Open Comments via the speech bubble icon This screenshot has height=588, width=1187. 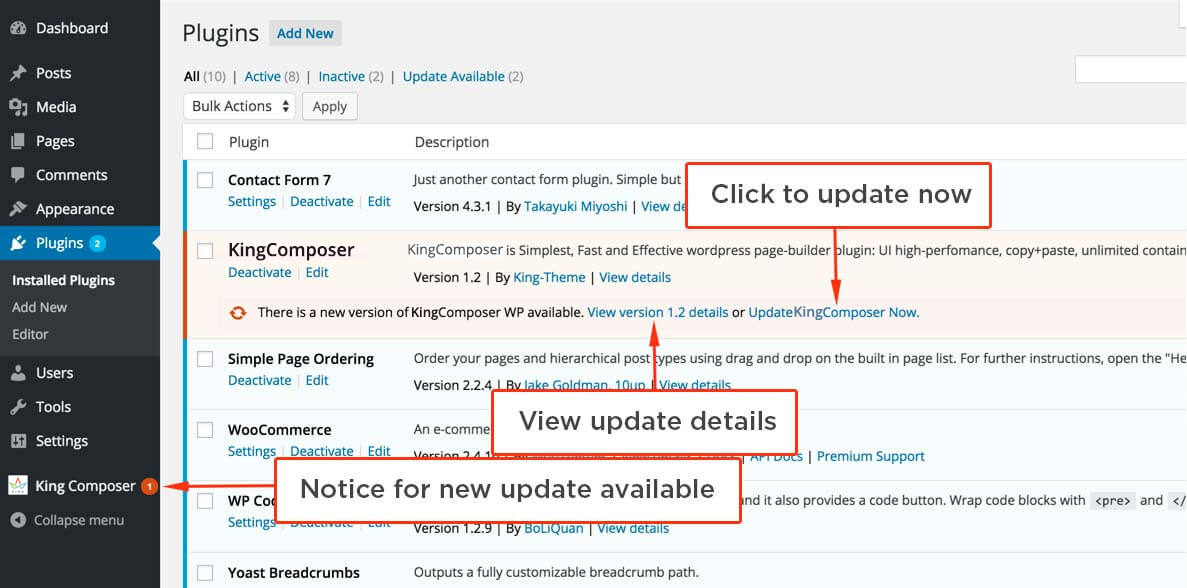point(18,175)
